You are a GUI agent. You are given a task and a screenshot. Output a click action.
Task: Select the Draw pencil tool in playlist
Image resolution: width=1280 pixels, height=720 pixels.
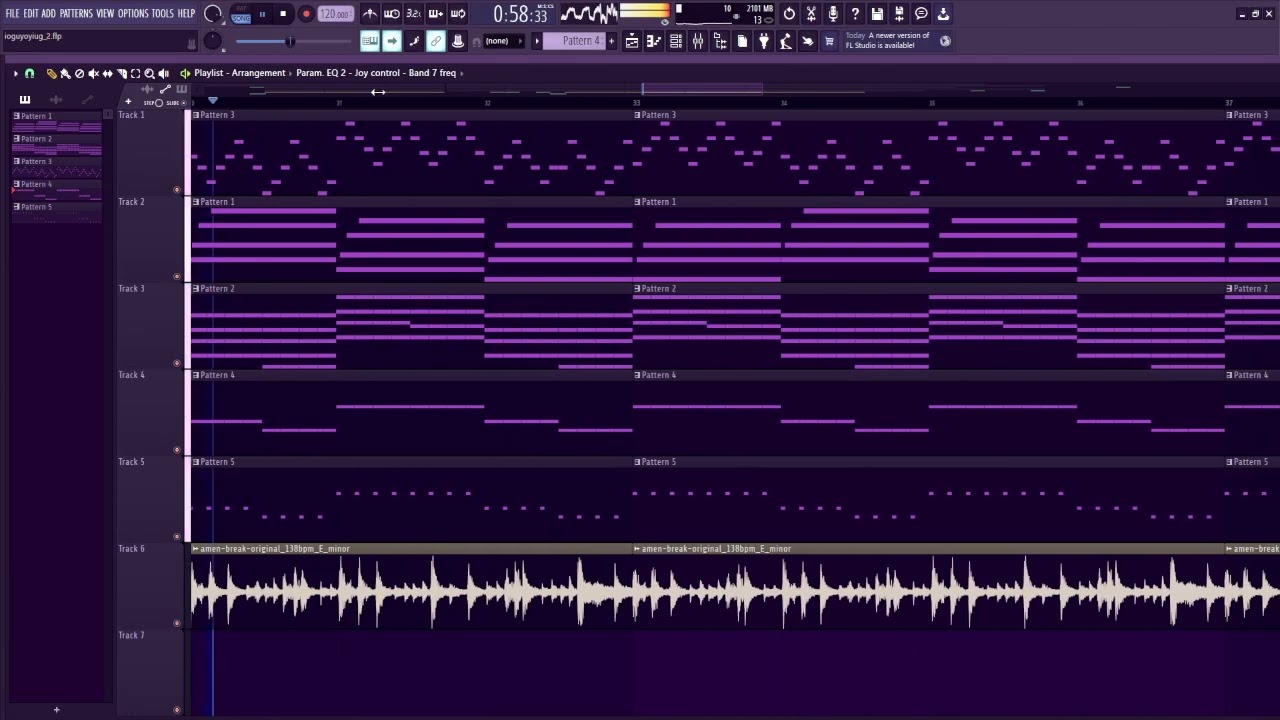(51, 73)
